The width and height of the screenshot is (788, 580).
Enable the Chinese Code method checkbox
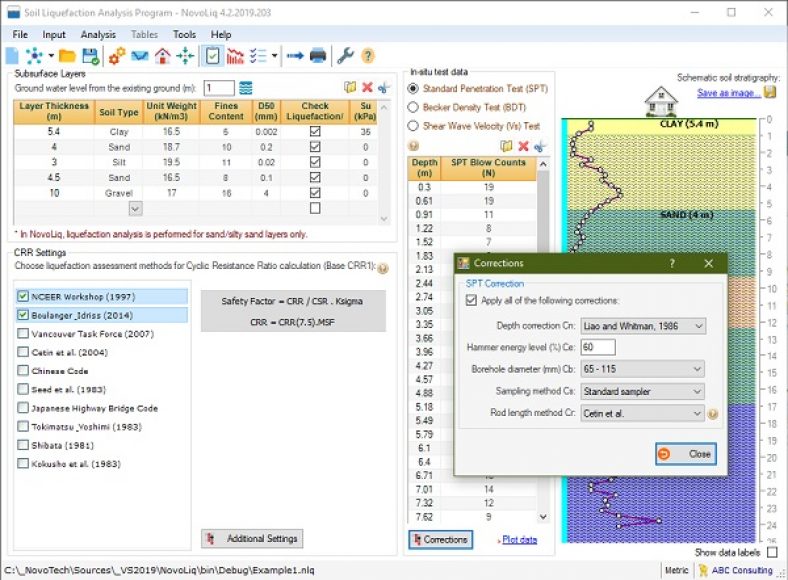click(x=23, y=370)
